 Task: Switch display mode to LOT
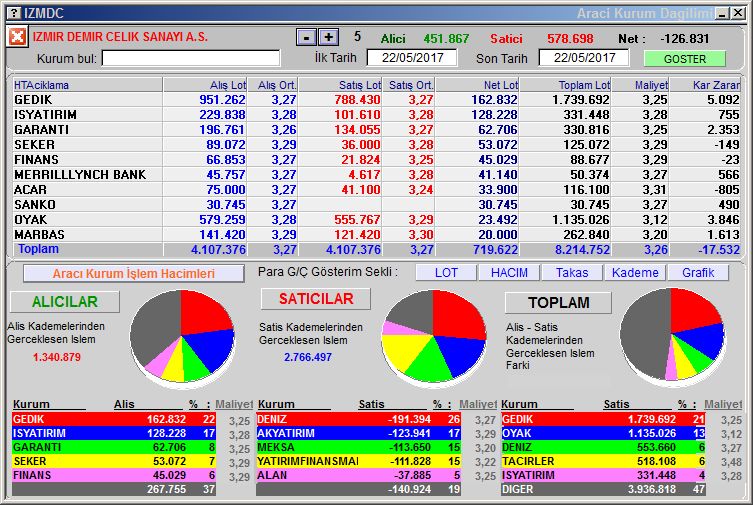[445, 273]
